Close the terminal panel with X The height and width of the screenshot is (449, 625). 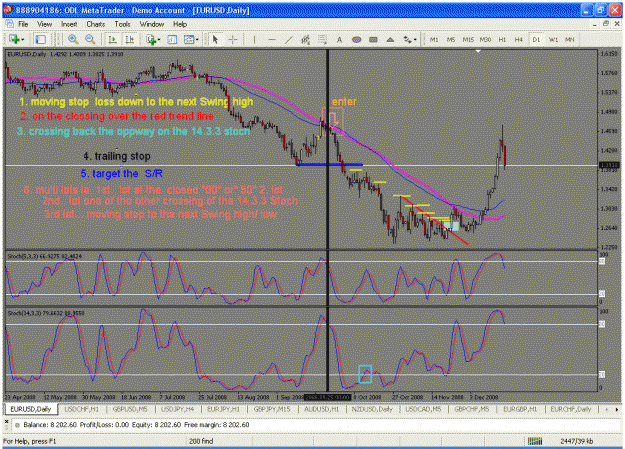click(6, 421)
